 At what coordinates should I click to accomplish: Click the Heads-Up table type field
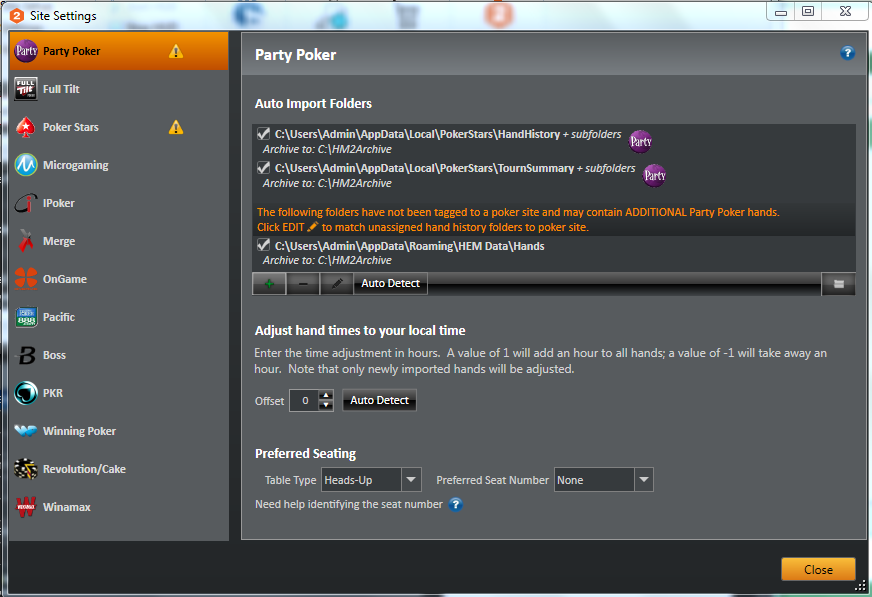tap(361, 480)
